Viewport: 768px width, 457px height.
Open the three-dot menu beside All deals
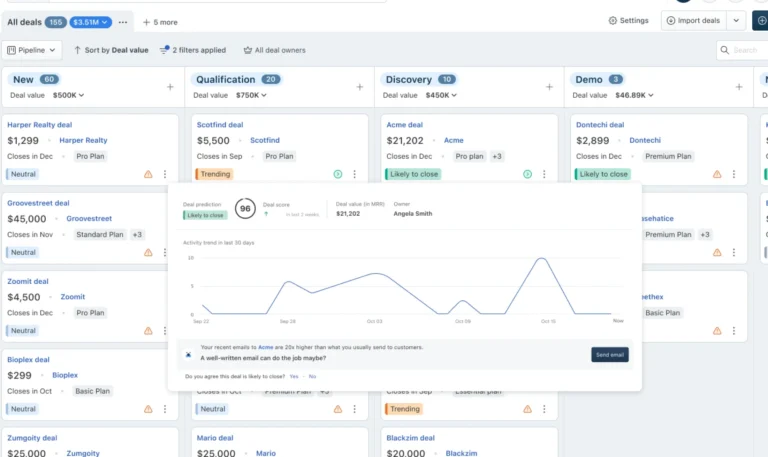tap(123, 22)
